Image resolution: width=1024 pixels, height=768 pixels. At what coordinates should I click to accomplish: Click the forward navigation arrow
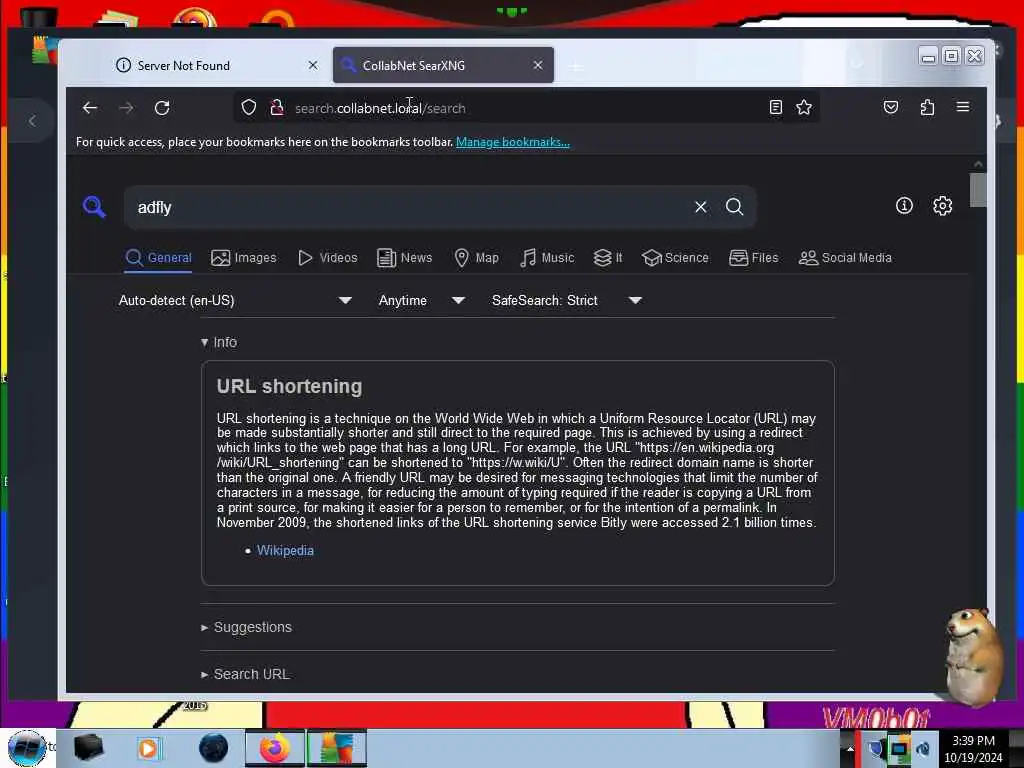[x=126, y=108]
